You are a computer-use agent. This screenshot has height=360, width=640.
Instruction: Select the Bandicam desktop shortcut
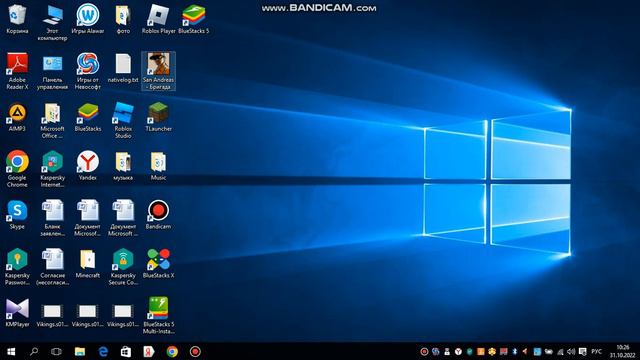coord(158,215)
